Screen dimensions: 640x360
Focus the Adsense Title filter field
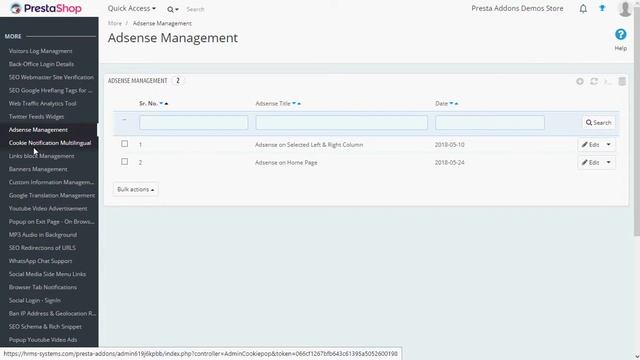342,122
